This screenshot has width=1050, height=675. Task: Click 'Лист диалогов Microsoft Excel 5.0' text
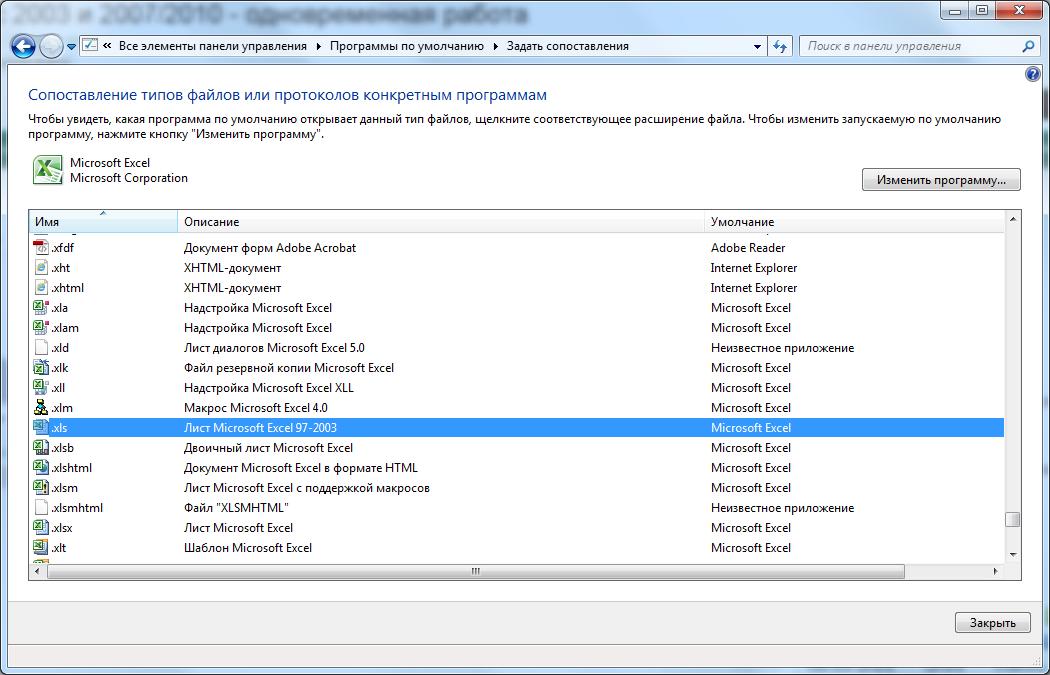(x=274, y=348)
